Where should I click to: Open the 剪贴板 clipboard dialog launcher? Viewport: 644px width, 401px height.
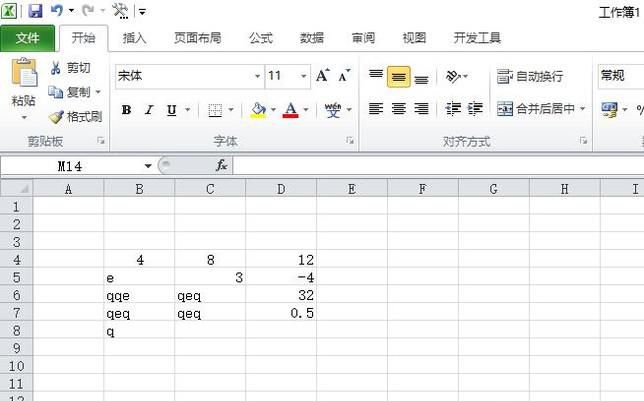coord(101,141)
